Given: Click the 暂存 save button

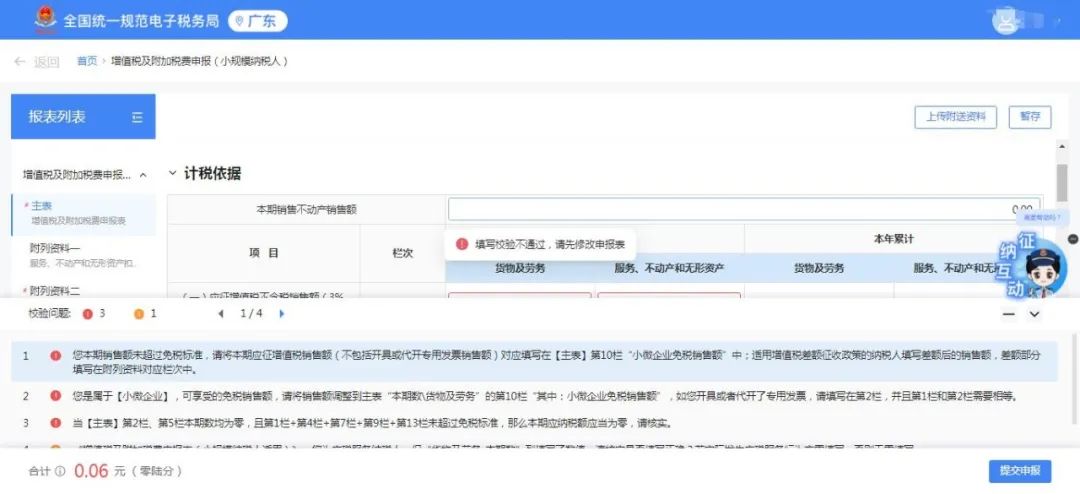Looking at the screenshot, I should coord(1030,117).
